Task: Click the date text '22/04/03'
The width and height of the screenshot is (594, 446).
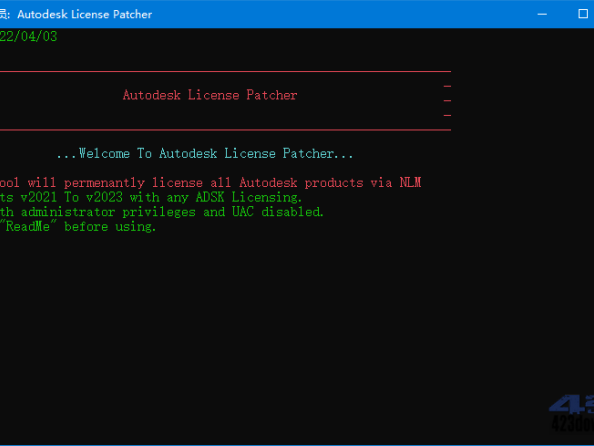Action: tap(28, 36)
